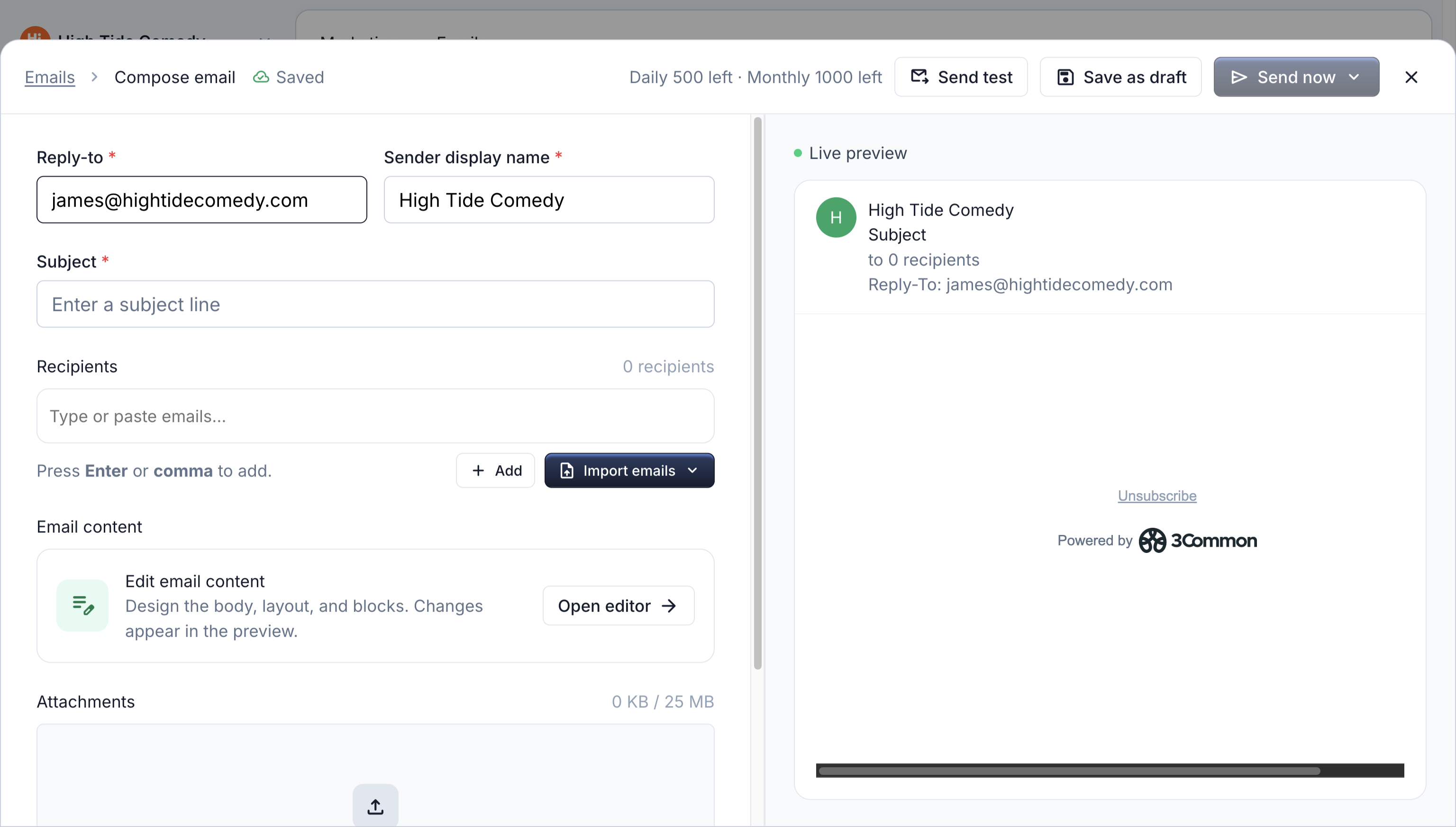The height and width of the screenshot is (827, 1456).
Task: Click the Attachments section label
Action: coord(86,701)
